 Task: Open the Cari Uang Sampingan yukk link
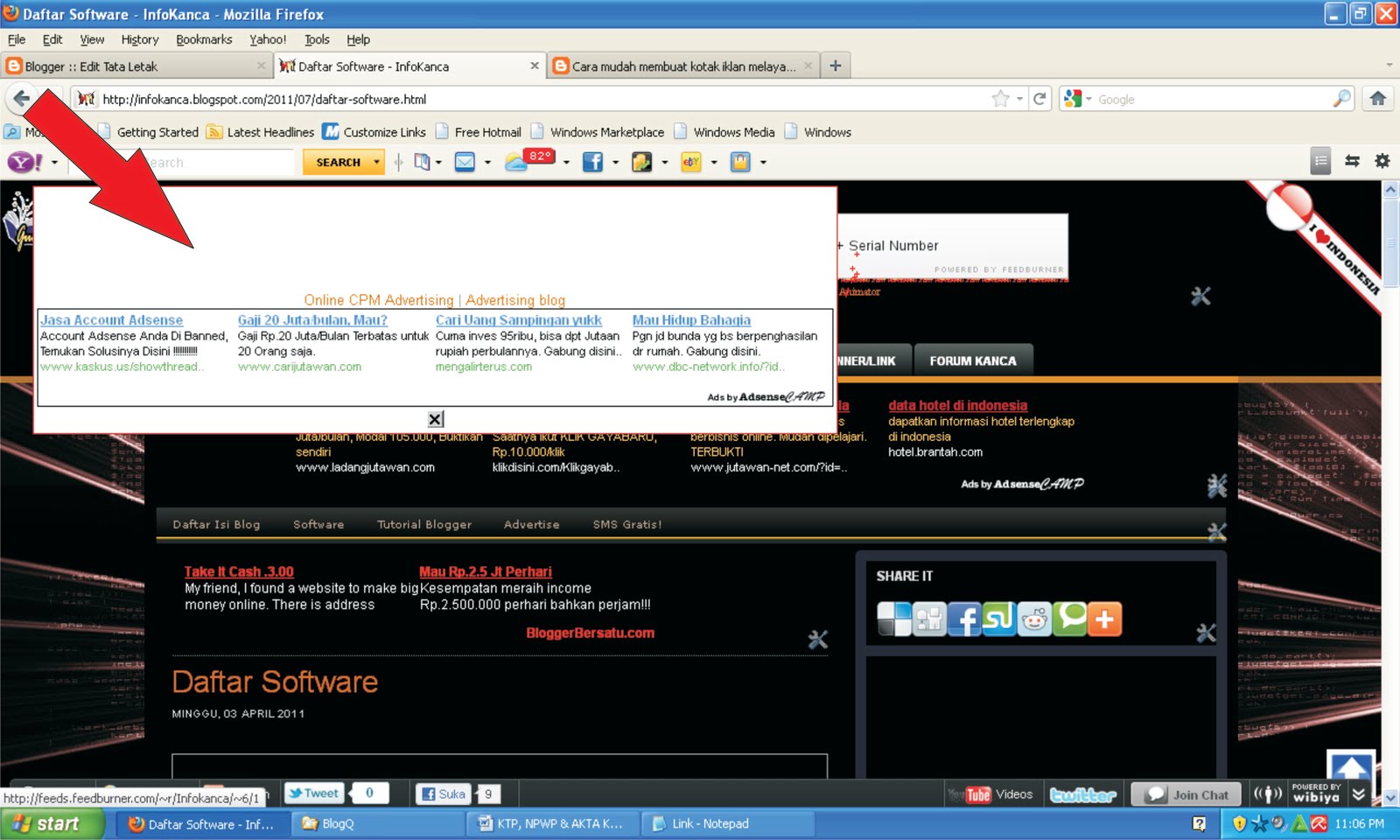pyautogui.click(x=519, y=320)
